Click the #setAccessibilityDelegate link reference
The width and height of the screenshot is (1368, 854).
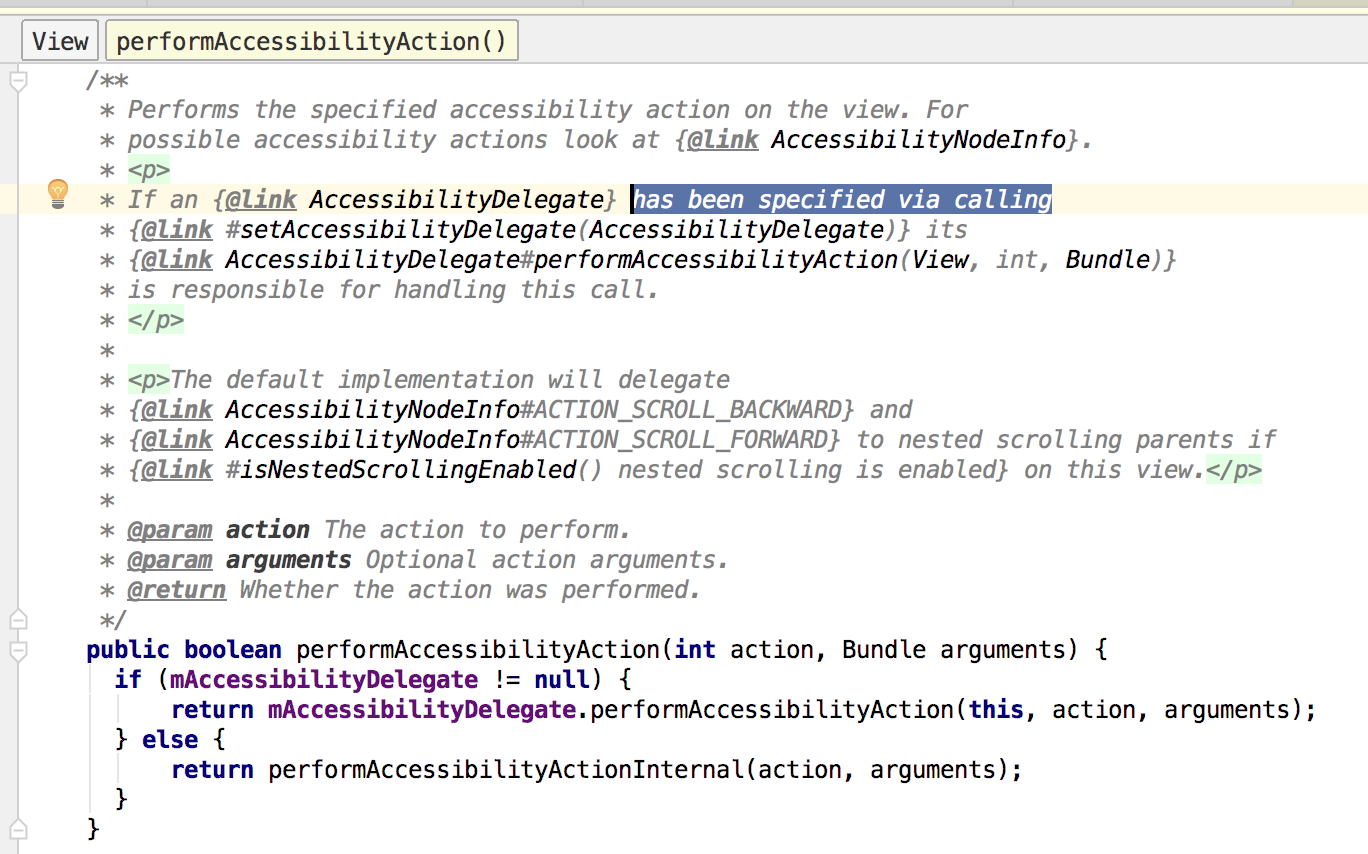coord(400,230)
